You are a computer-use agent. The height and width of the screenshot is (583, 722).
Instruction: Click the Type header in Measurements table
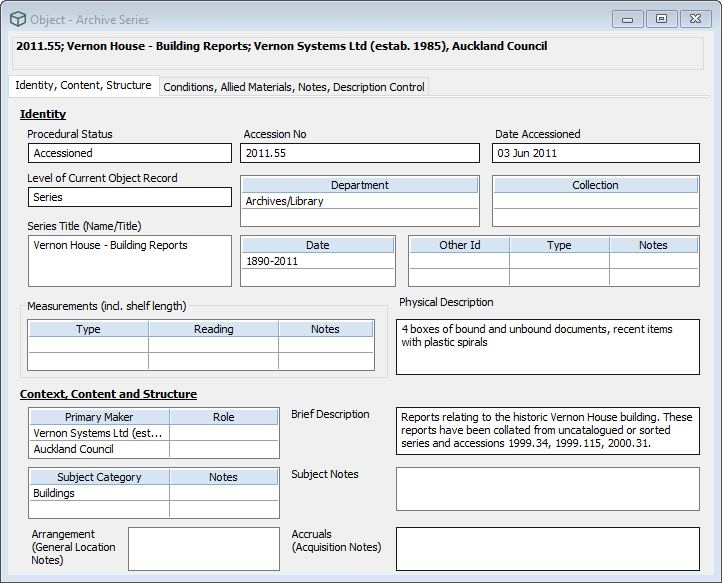click(88, 329)
